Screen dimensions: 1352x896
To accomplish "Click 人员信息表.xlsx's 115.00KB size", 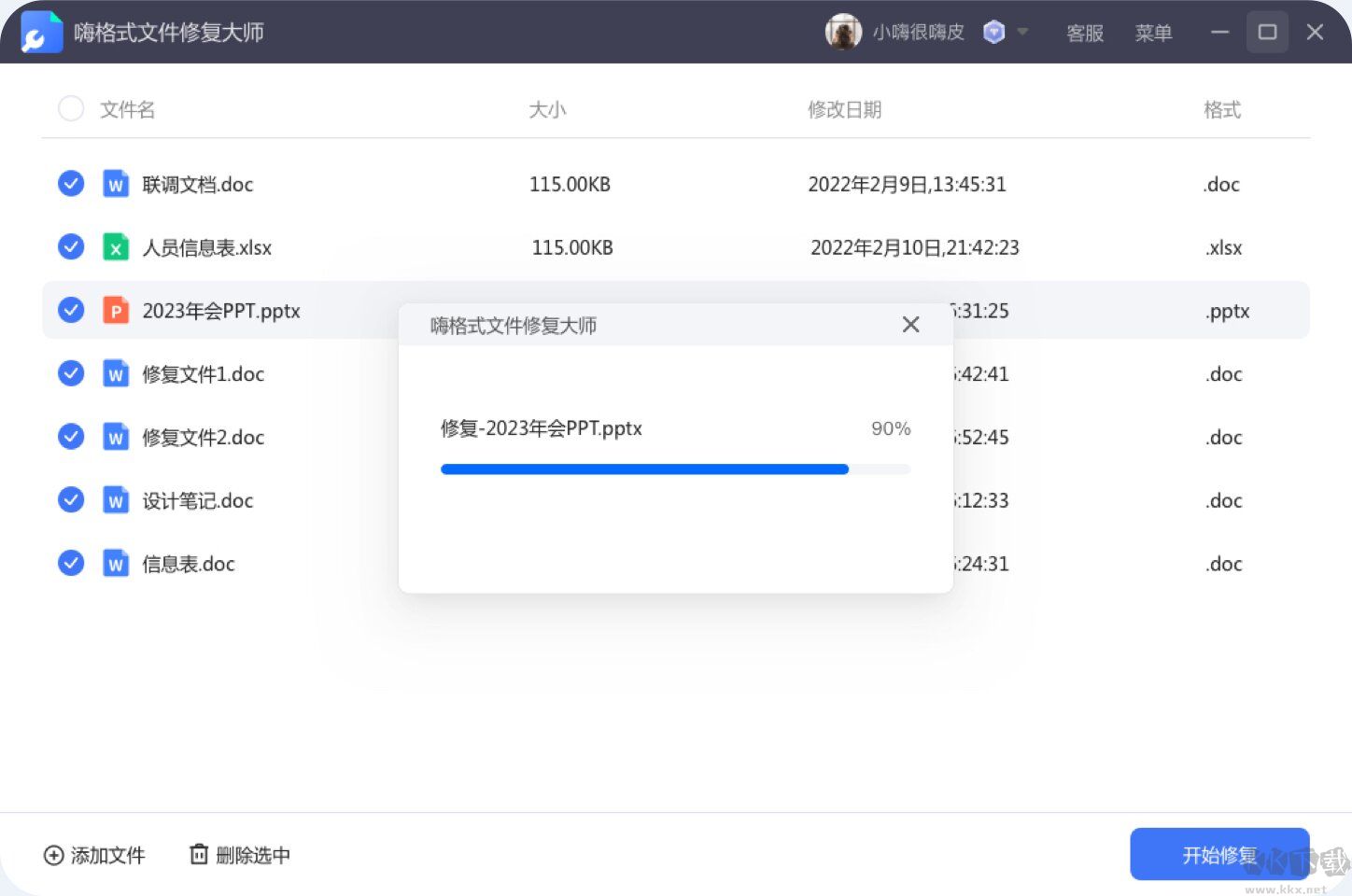I will tap(572, 248).
